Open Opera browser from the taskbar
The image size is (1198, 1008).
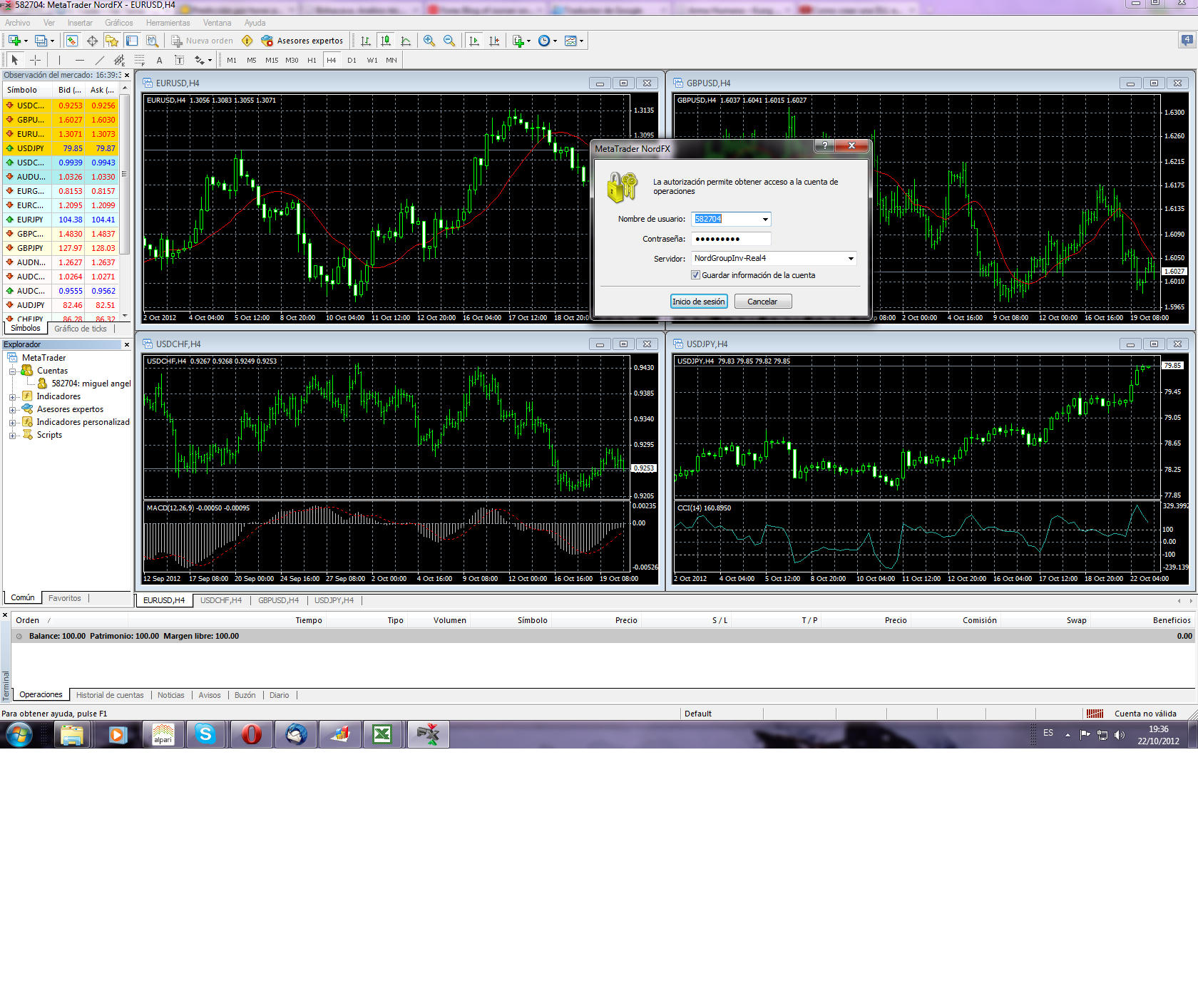click(252, 734)
